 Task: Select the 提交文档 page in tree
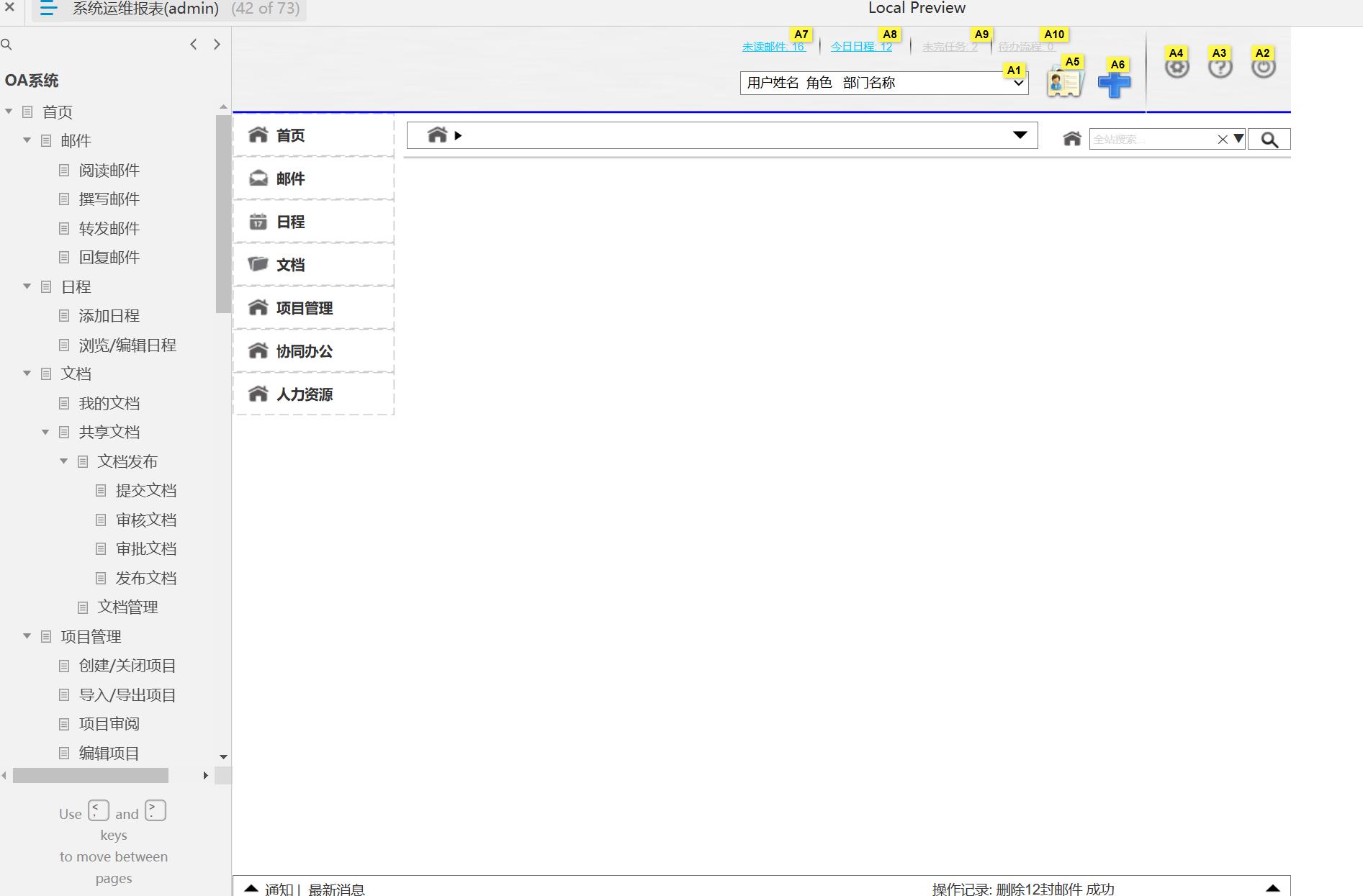pyautogui.click(x=145, y=490)
